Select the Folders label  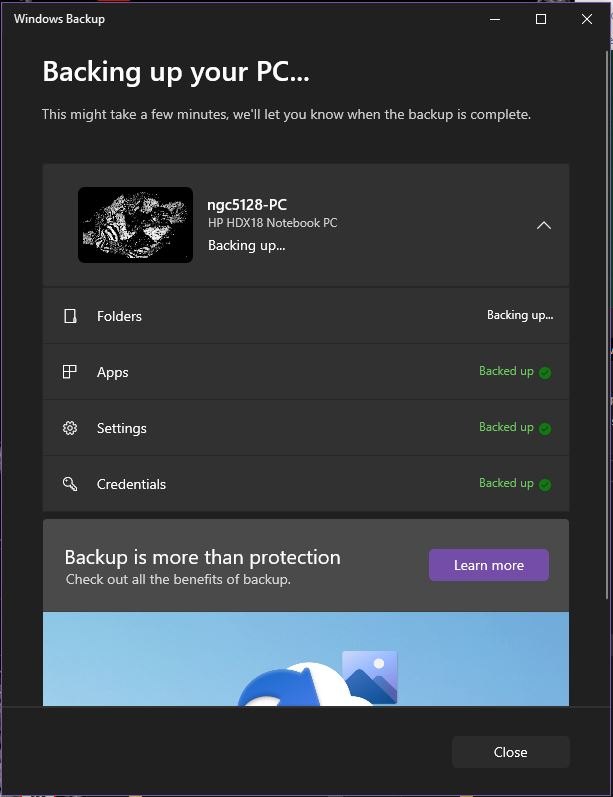pos(119,316)
